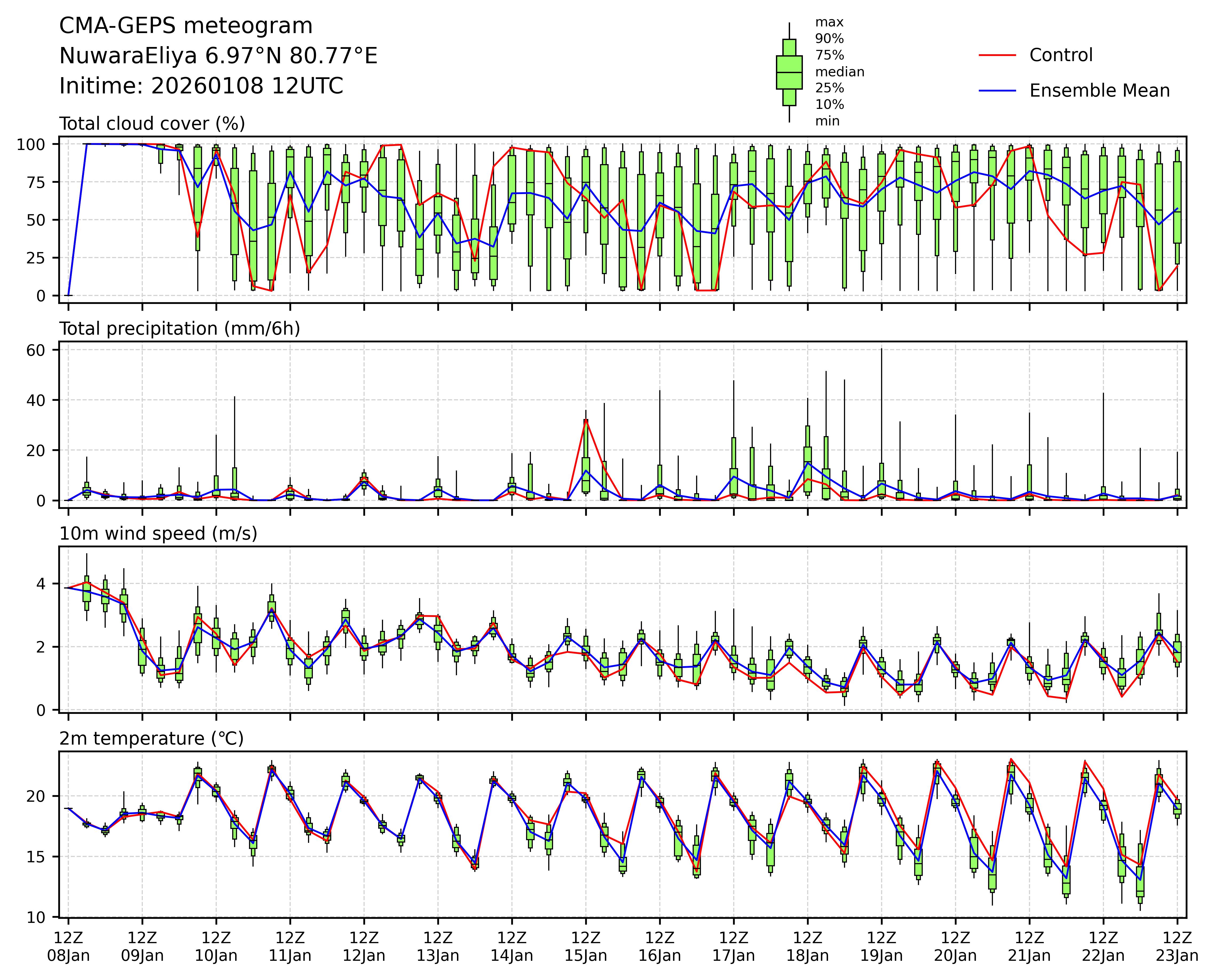The height and width of the screenshot is (980, 1215).
Task: Click the '2m temperature (℃)' panel title
Action: point(151,738)
